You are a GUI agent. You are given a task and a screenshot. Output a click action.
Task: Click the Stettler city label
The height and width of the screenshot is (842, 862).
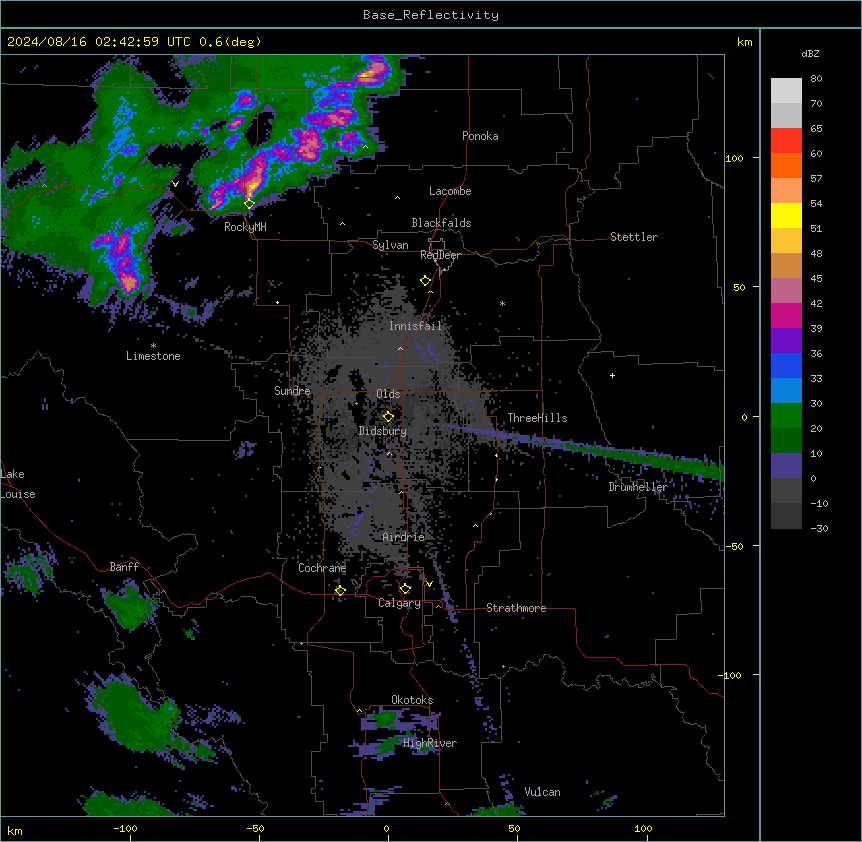point(634,237)
